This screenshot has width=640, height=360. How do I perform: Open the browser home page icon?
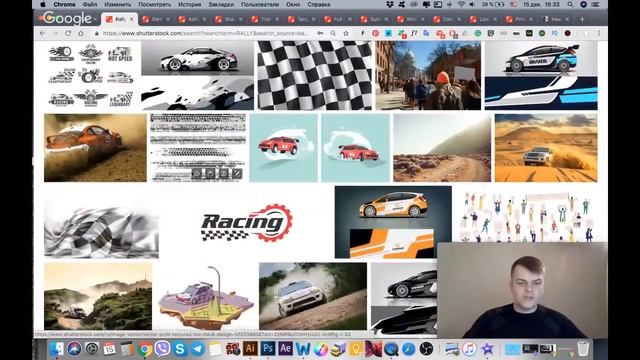tap(81, 33)
